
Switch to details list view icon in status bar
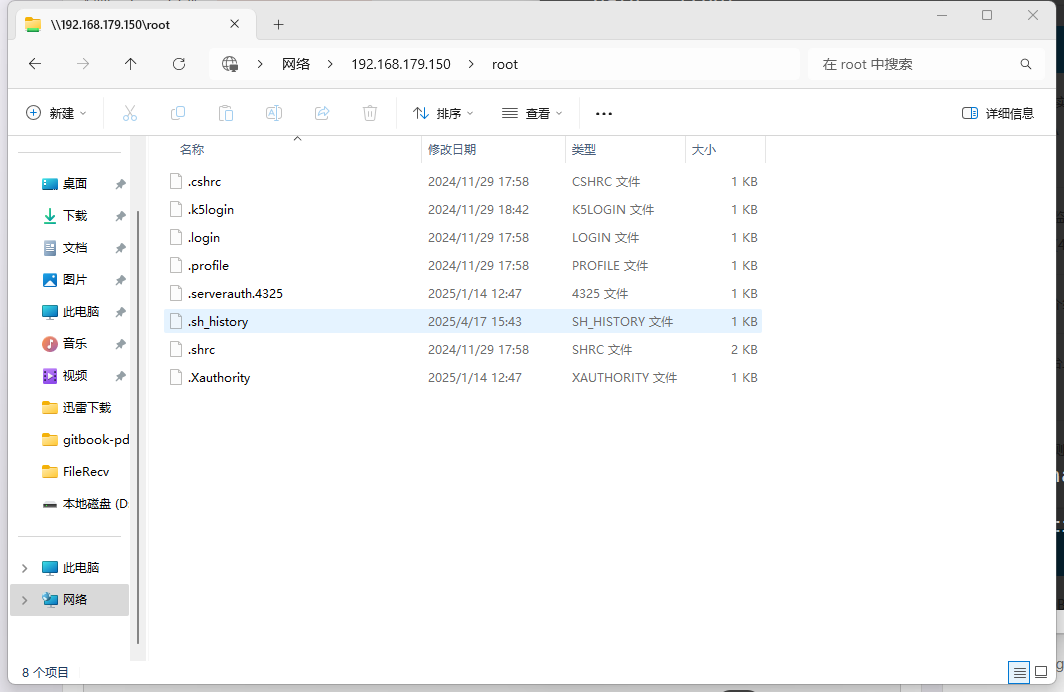tap(1019, 673)
